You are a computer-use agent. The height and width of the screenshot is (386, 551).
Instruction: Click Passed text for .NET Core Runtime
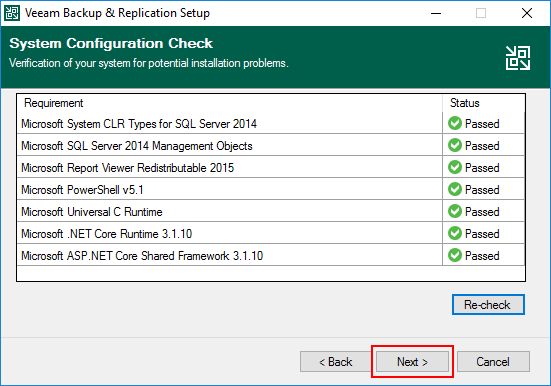482,234
